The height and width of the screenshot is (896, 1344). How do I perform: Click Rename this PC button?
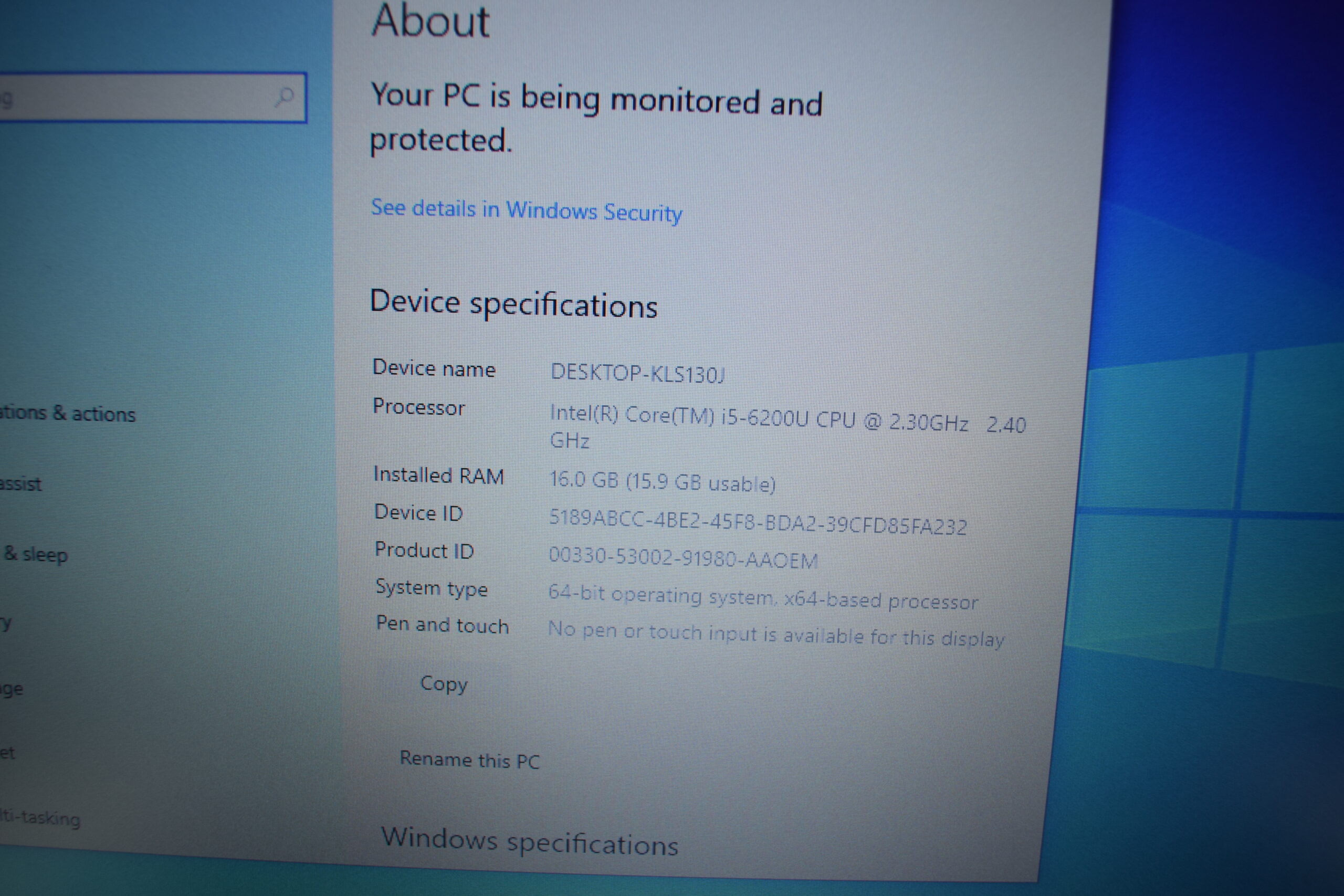click(x=470, y=760)
